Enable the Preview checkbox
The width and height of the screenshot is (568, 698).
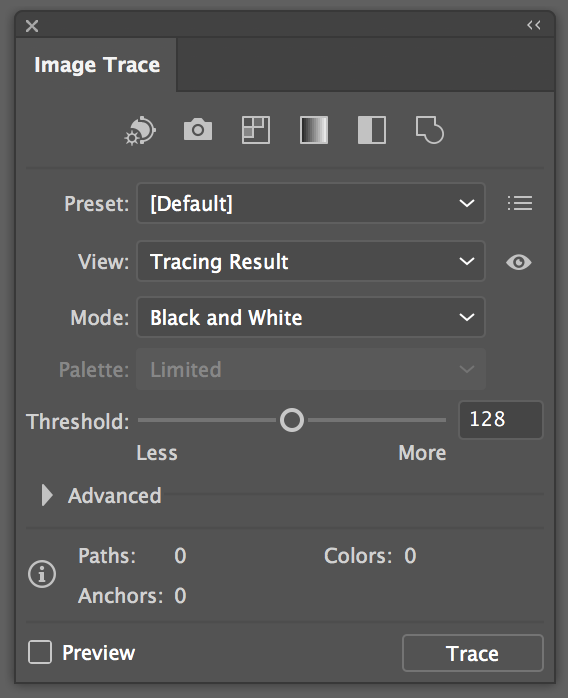click(40, 652)
